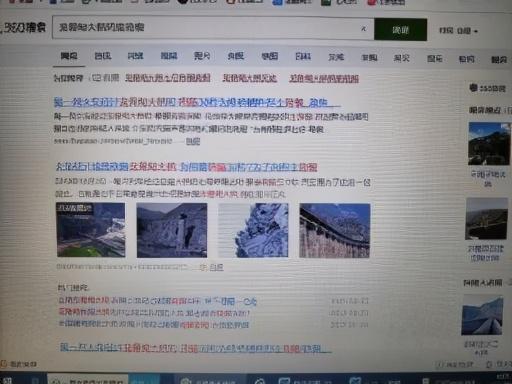Open the dropdown caret right of search button
The height and width of the screenshot is (384, 512).
point(476,31)
